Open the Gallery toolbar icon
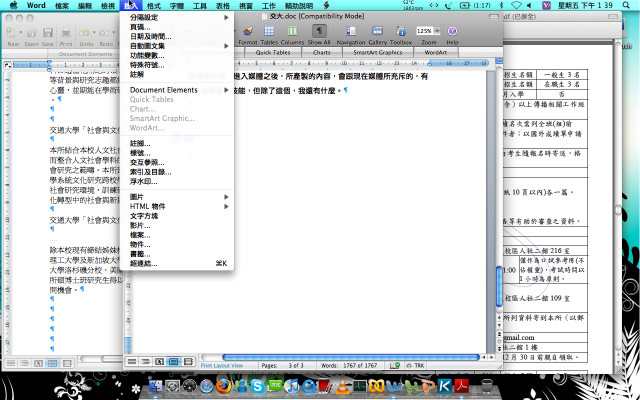 click(378, 31)
